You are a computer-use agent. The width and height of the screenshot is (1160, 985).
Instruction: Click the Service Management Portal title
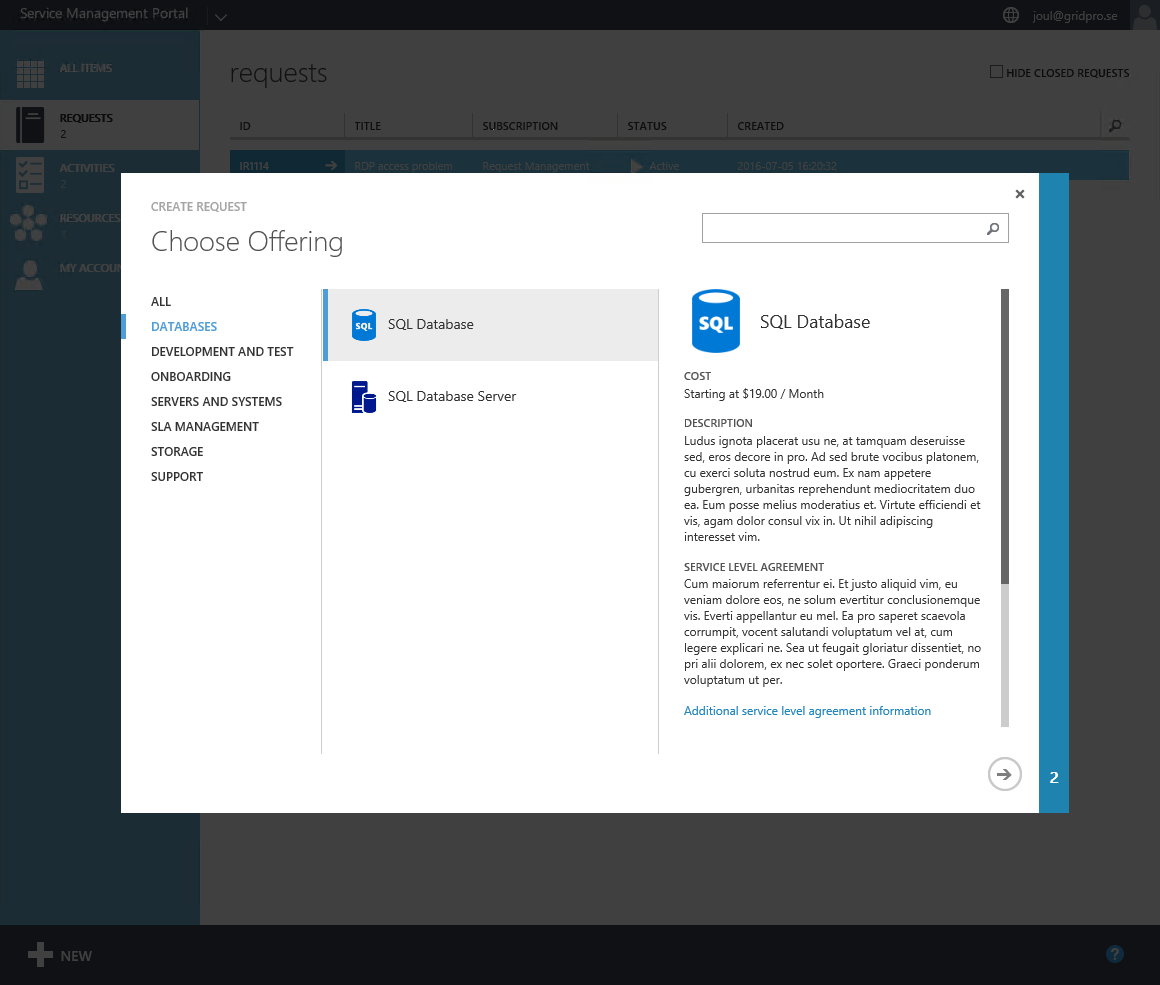[x=104, y=14]
